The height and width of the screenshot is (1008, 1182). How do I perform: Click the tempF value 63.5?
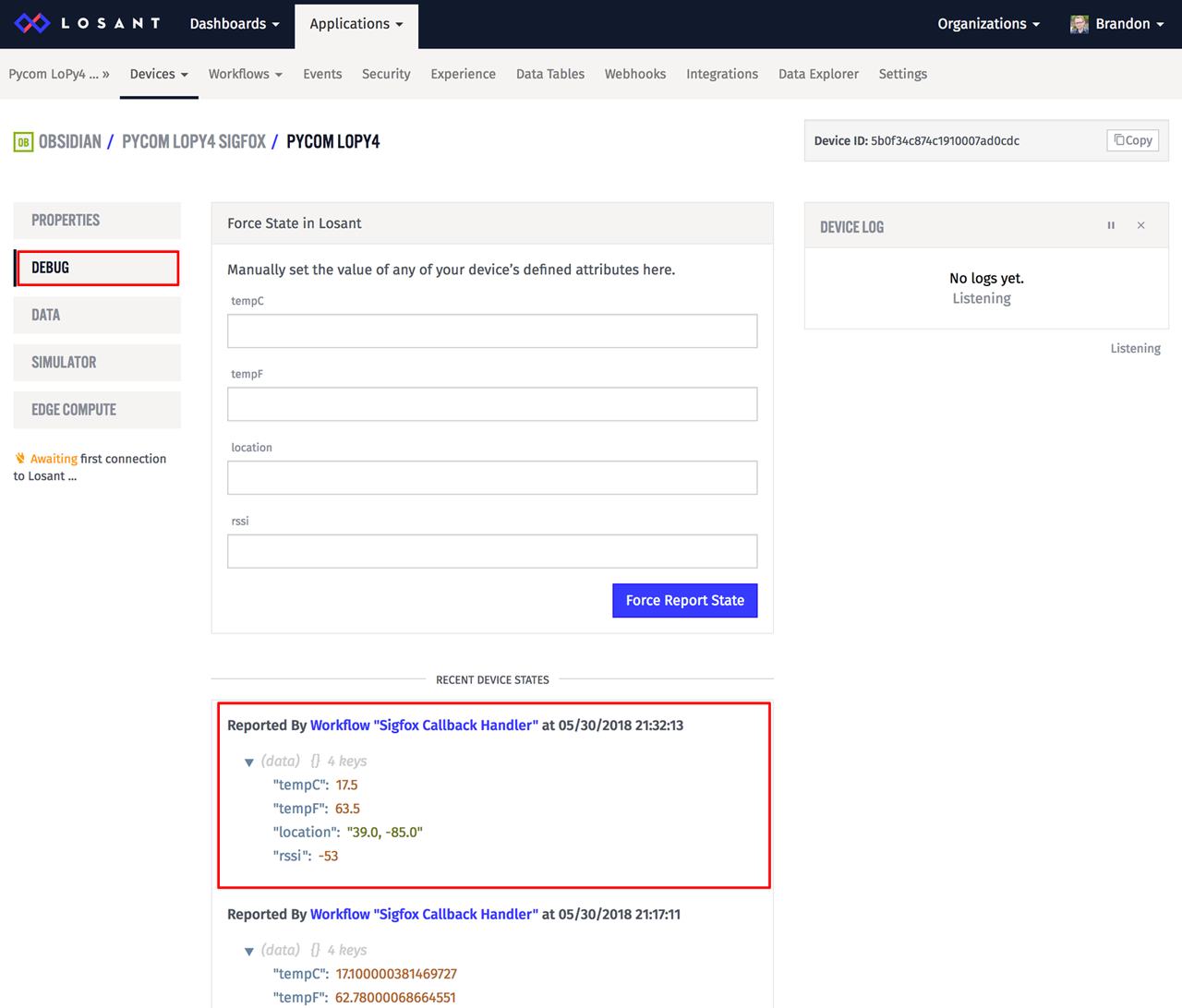[x=347, y=809]
